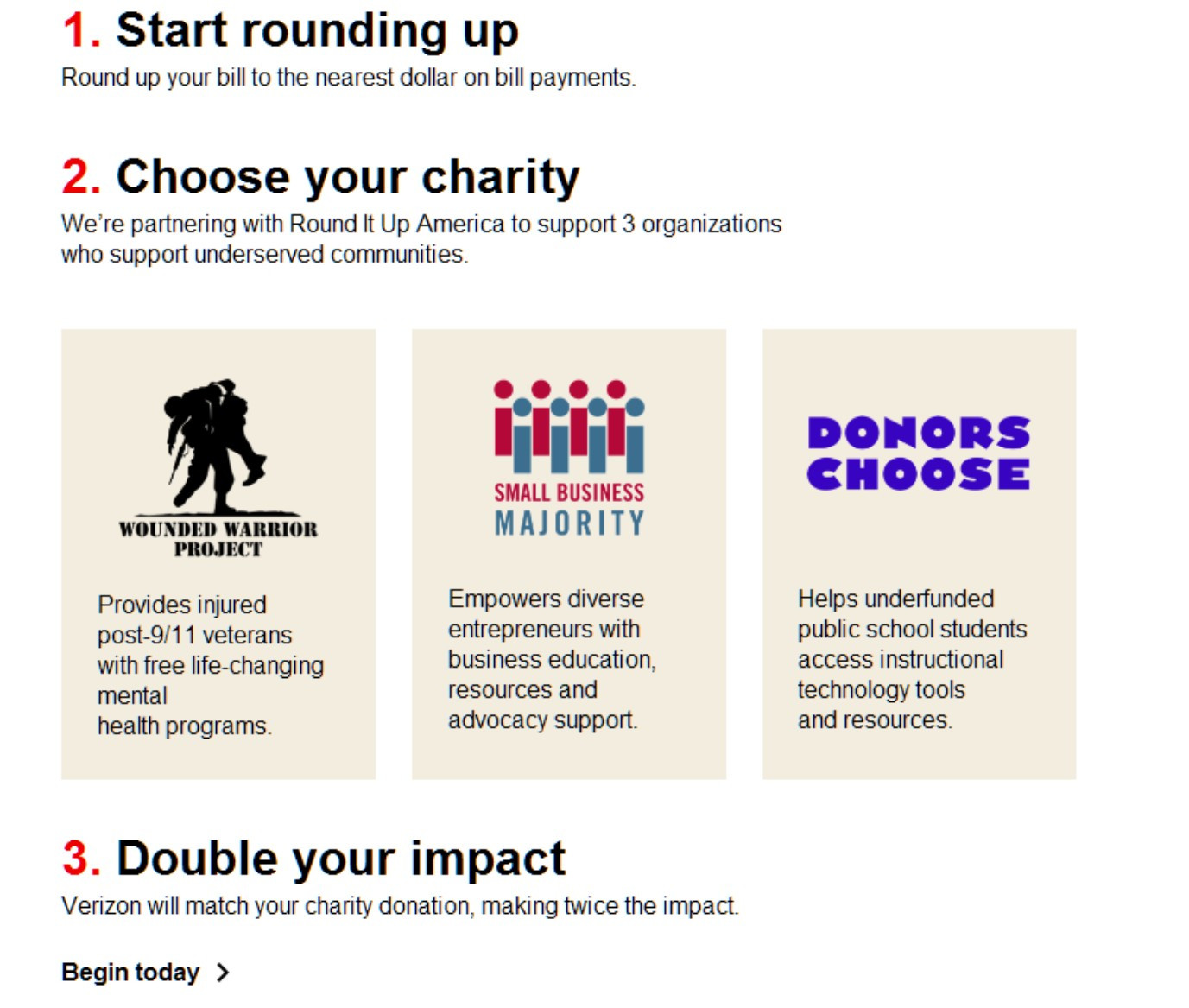Viewport: 1189px width, 1008px height.
Task: Select the Wounded Warrior Project charity card
Action: click(218, 554)
